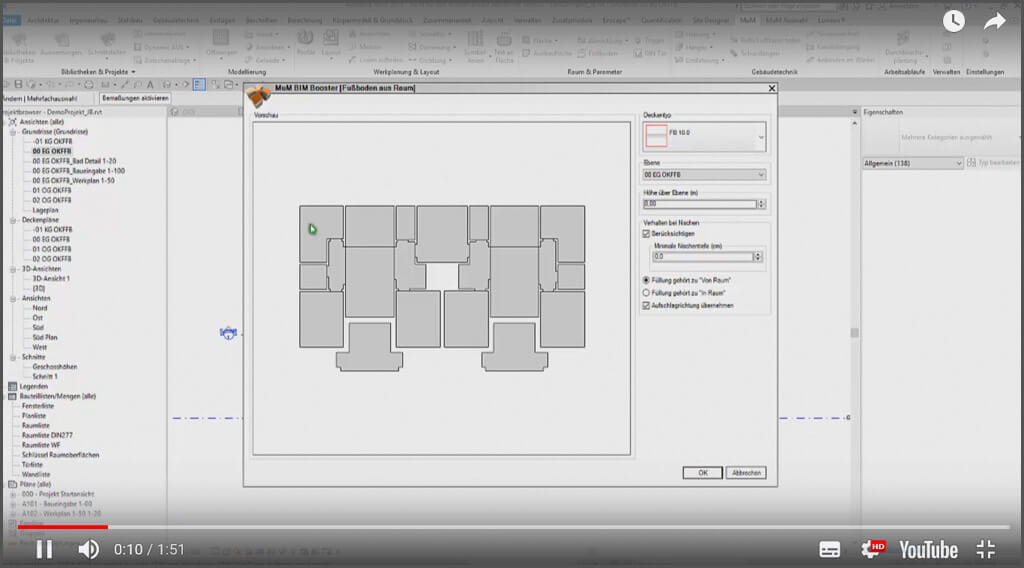Share the video via arrow icon
The image size is (1024, 568).
tap(994, 21)
